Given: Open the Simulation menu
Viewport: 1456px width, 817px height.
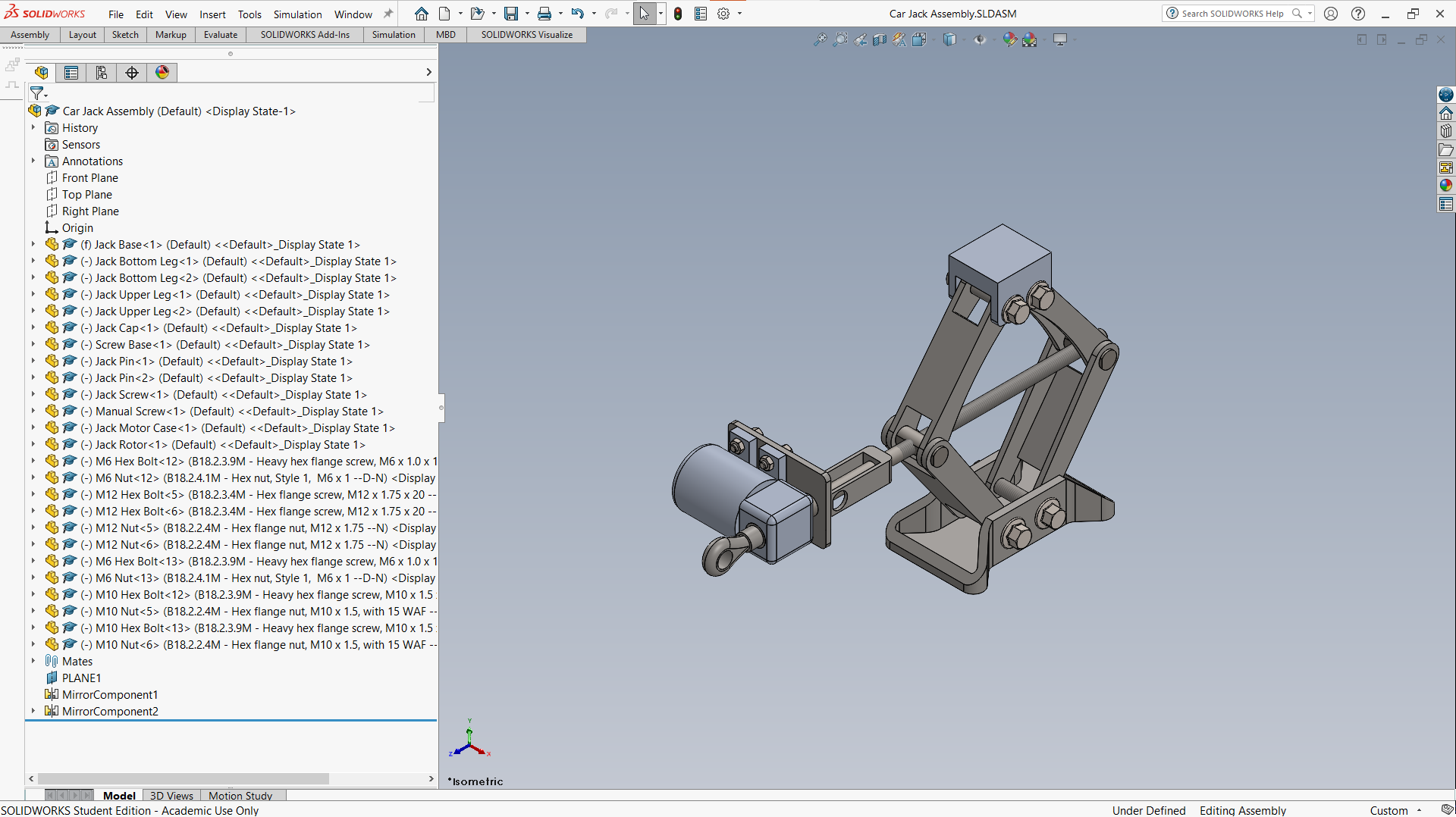Looking at the screenshot, I should coord(297,14).
